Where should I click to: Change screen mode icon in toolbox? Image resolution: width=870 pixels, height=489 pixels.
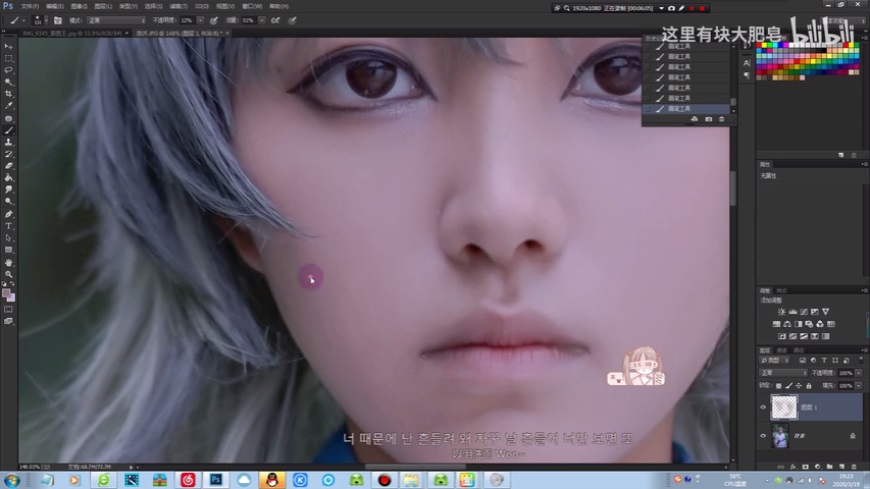(x=8, y=321)
